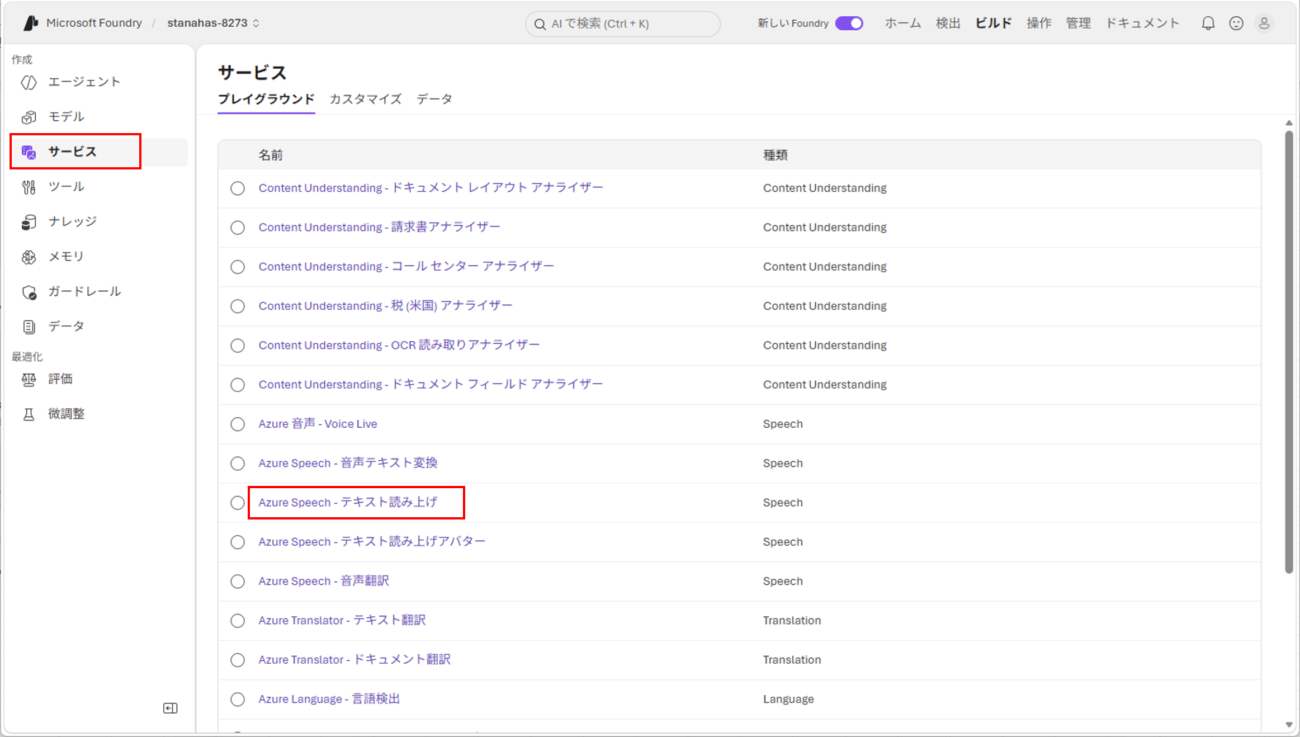Select radio for Azure 音声 - Voice Live
Viewport: 1300px width, 737px height.
tap(237, 424)
